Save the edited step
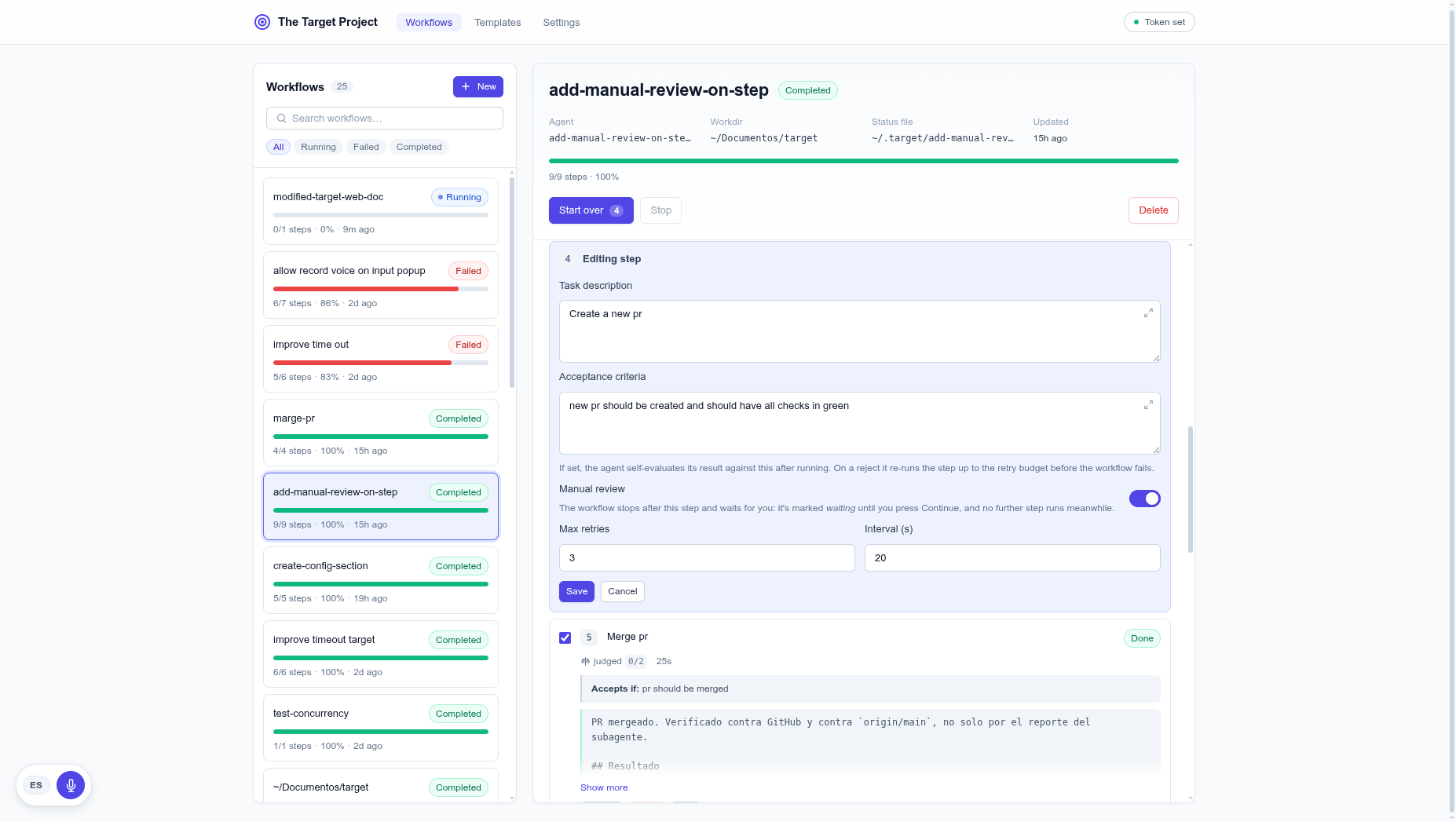The width and height of the screenshot is (1456, 822). tap(576, 591)
